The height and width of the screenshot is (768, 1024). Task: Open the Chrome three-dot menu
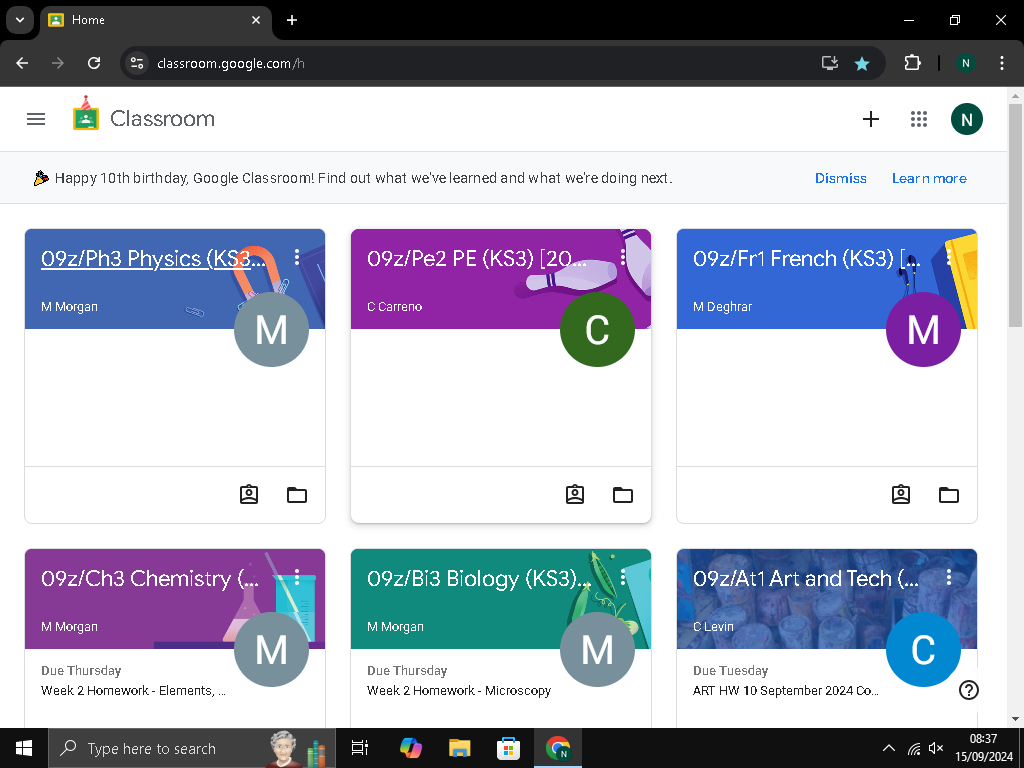pyautogui.click(x=1002, y=63)
